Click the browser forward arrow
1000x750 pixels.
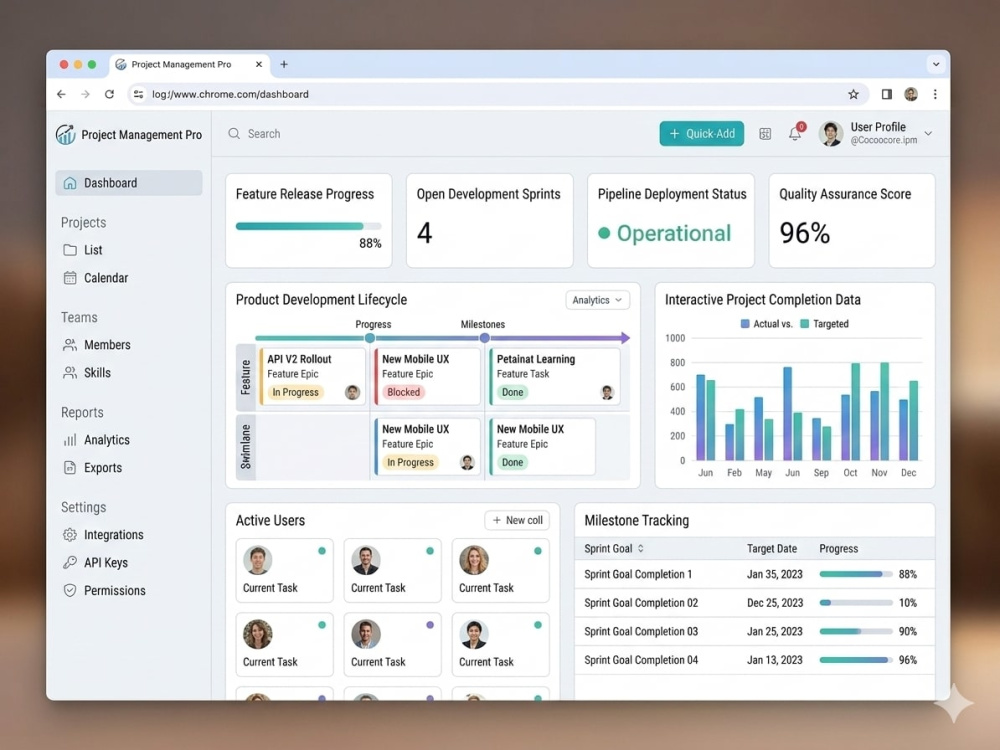click(85, 94)
